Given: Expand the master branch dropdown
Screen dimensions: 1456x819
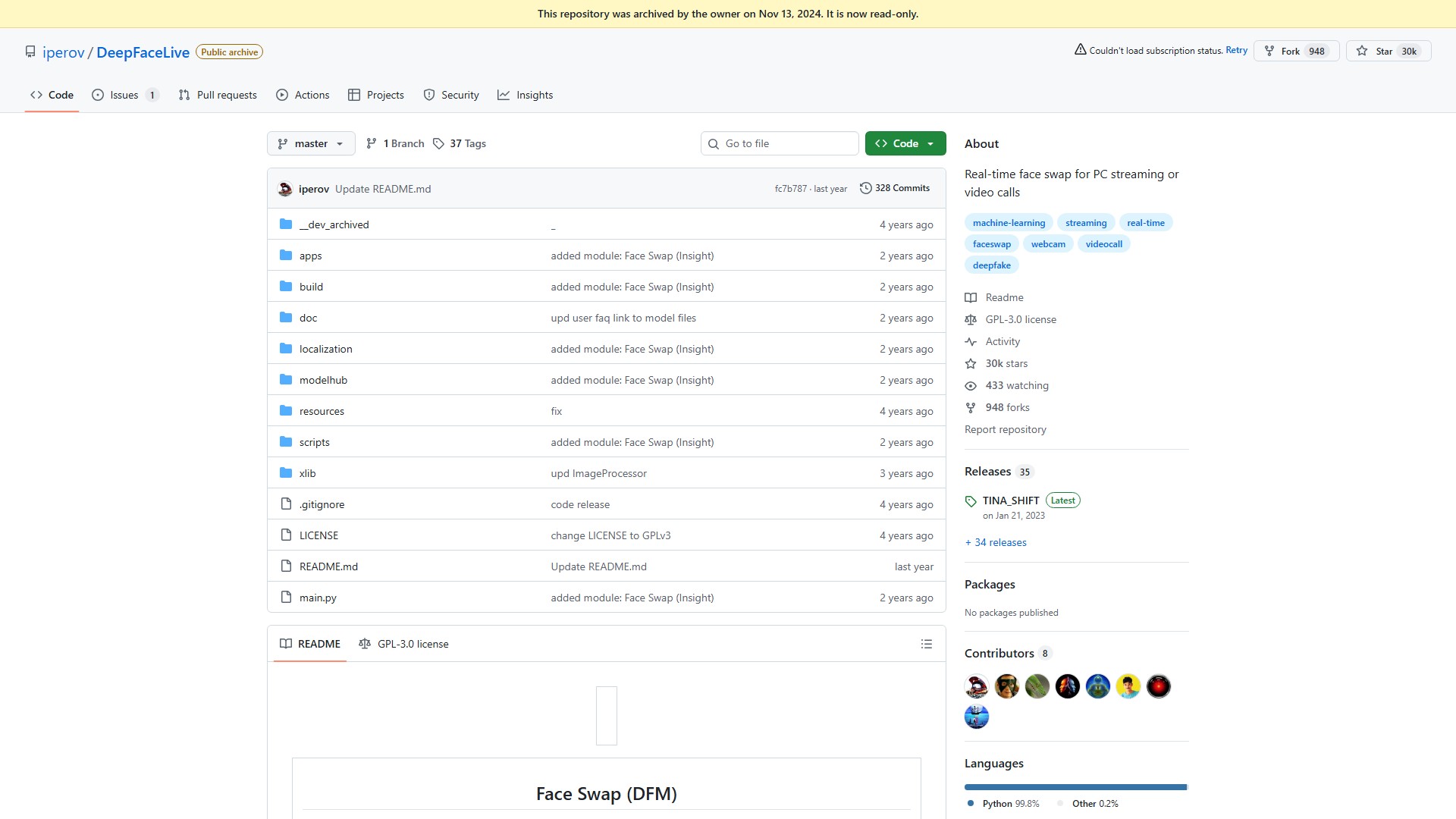Looking at the screenshot, I should point(311,143).
